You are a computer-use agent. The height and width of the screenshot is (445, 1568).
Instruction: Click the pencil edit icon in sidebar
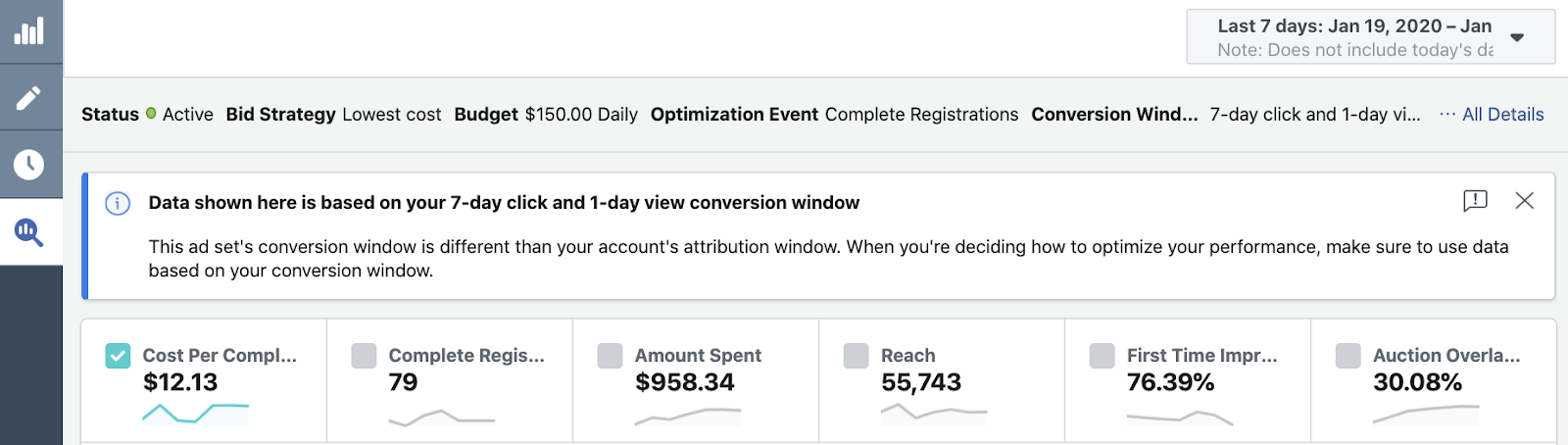point(29,97)
